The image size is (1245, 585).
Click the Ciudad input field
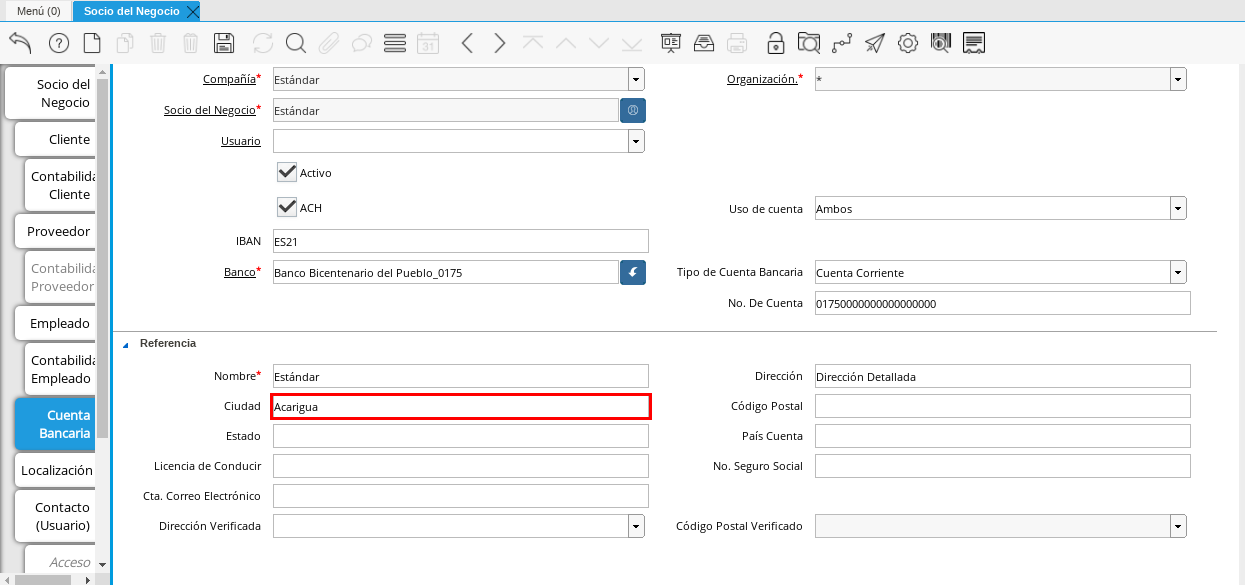pyautogui.click(x=460, y=406)
